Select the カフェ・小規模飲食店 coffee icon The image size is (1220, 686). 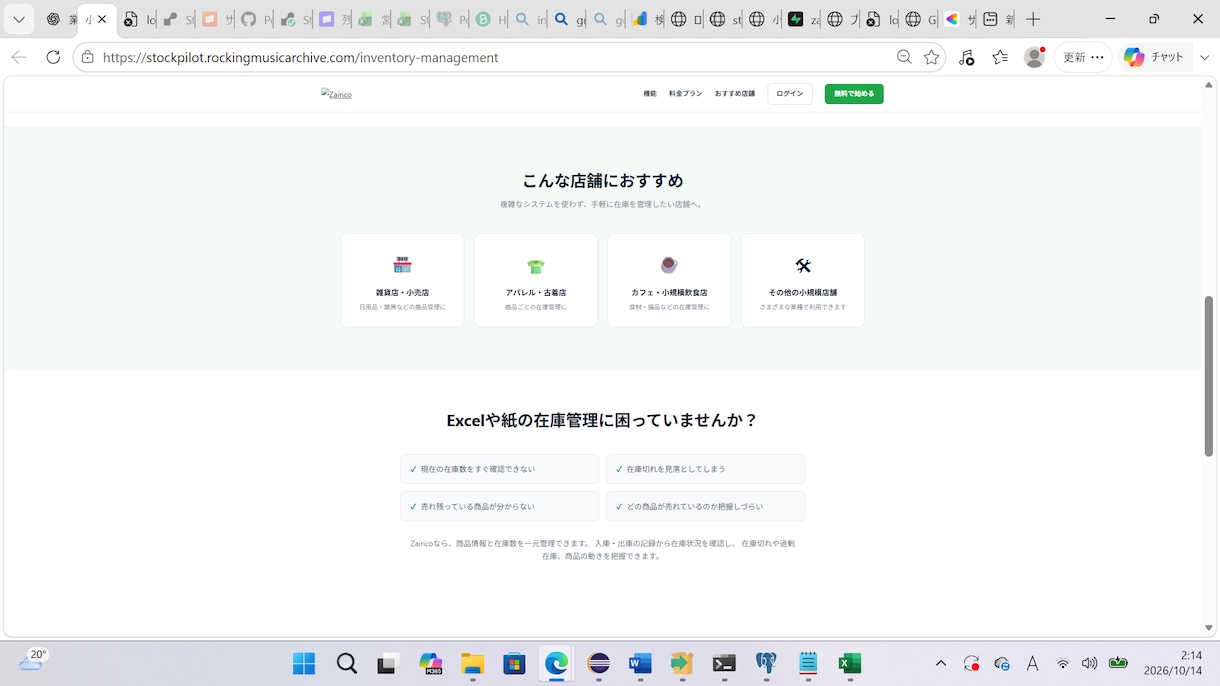(x=669, y=265)
